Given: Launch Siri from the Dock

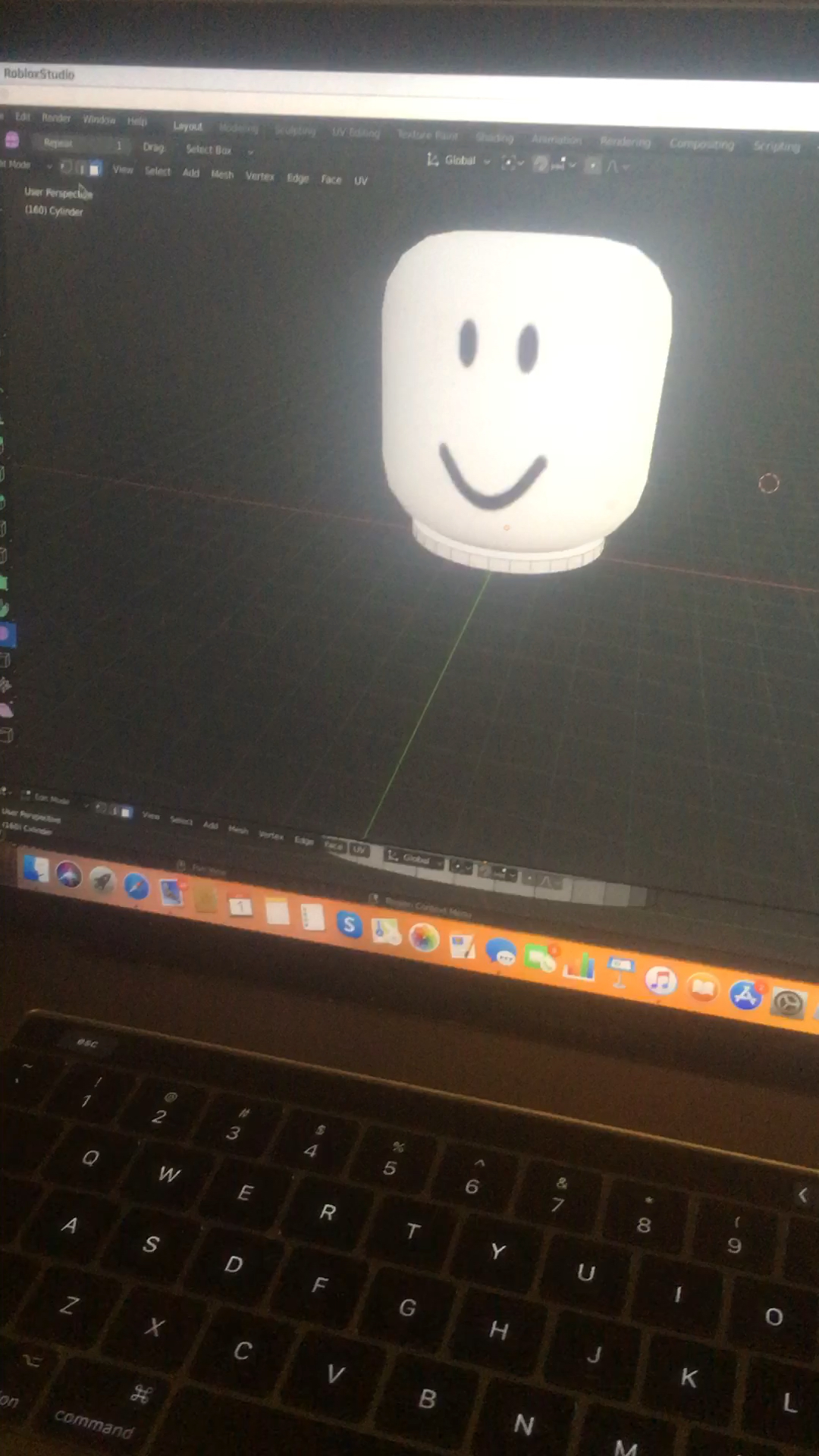Looking at the screenshot, I should [68, 875].
